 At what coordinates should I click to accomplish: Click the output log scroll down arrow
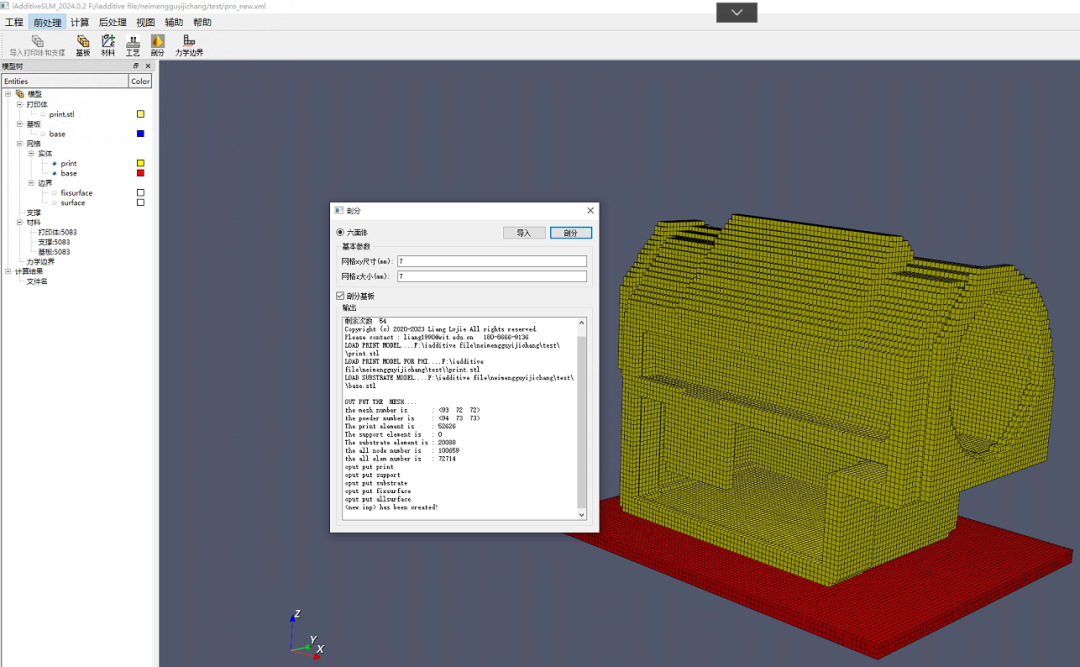pyautogui.click(x=581, y=515)
